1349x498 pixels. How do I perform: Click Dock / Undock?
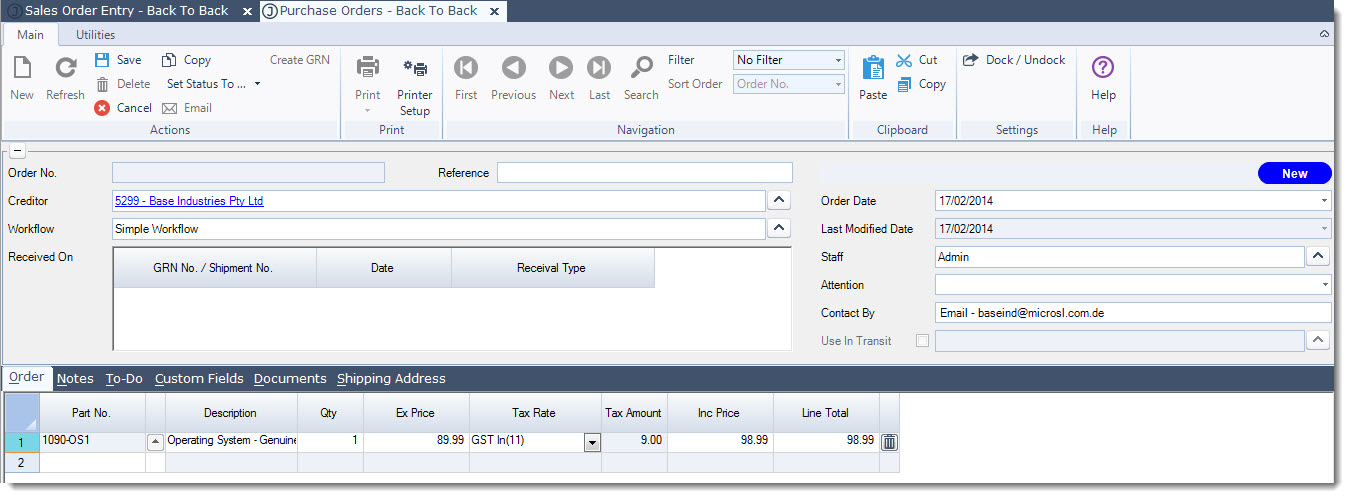pyautogui.click(x=1014, y=60)
